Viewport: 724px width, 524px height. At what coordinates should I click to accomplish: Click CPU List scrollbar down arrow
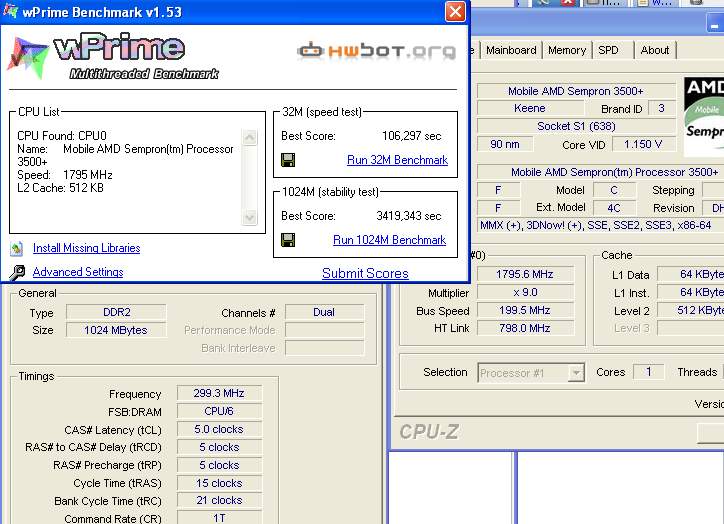(x=249, y=217)
